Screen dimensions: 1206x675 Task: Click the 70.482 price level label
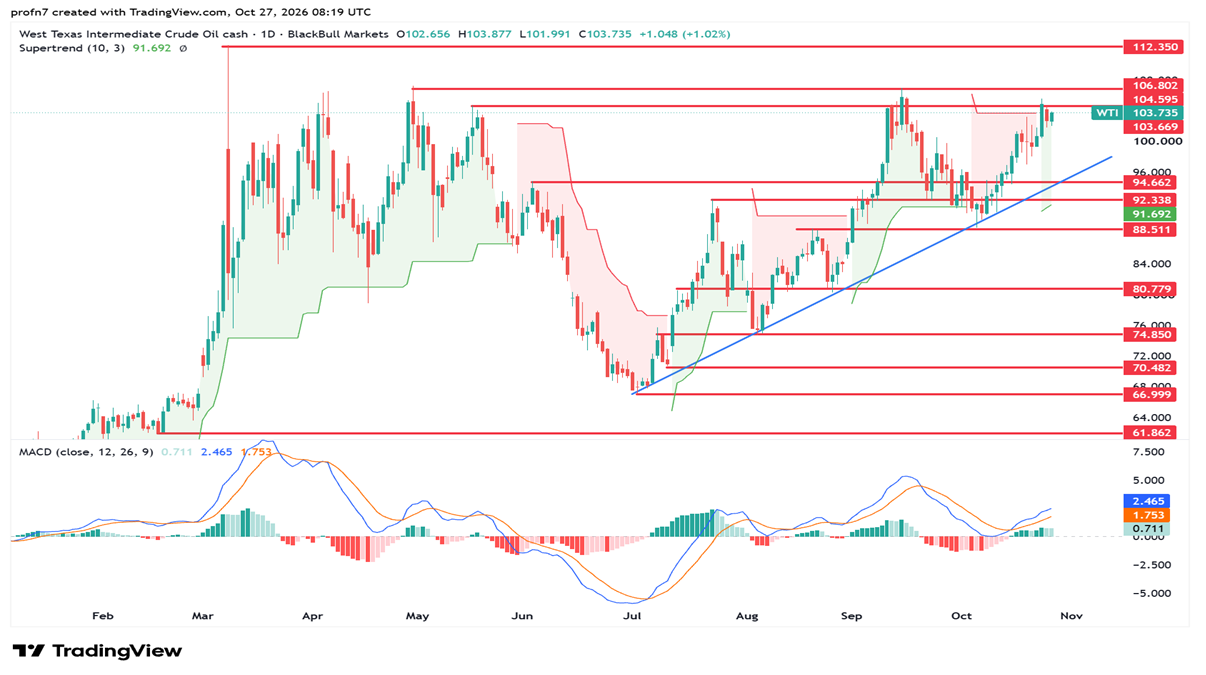[1149, 368]
